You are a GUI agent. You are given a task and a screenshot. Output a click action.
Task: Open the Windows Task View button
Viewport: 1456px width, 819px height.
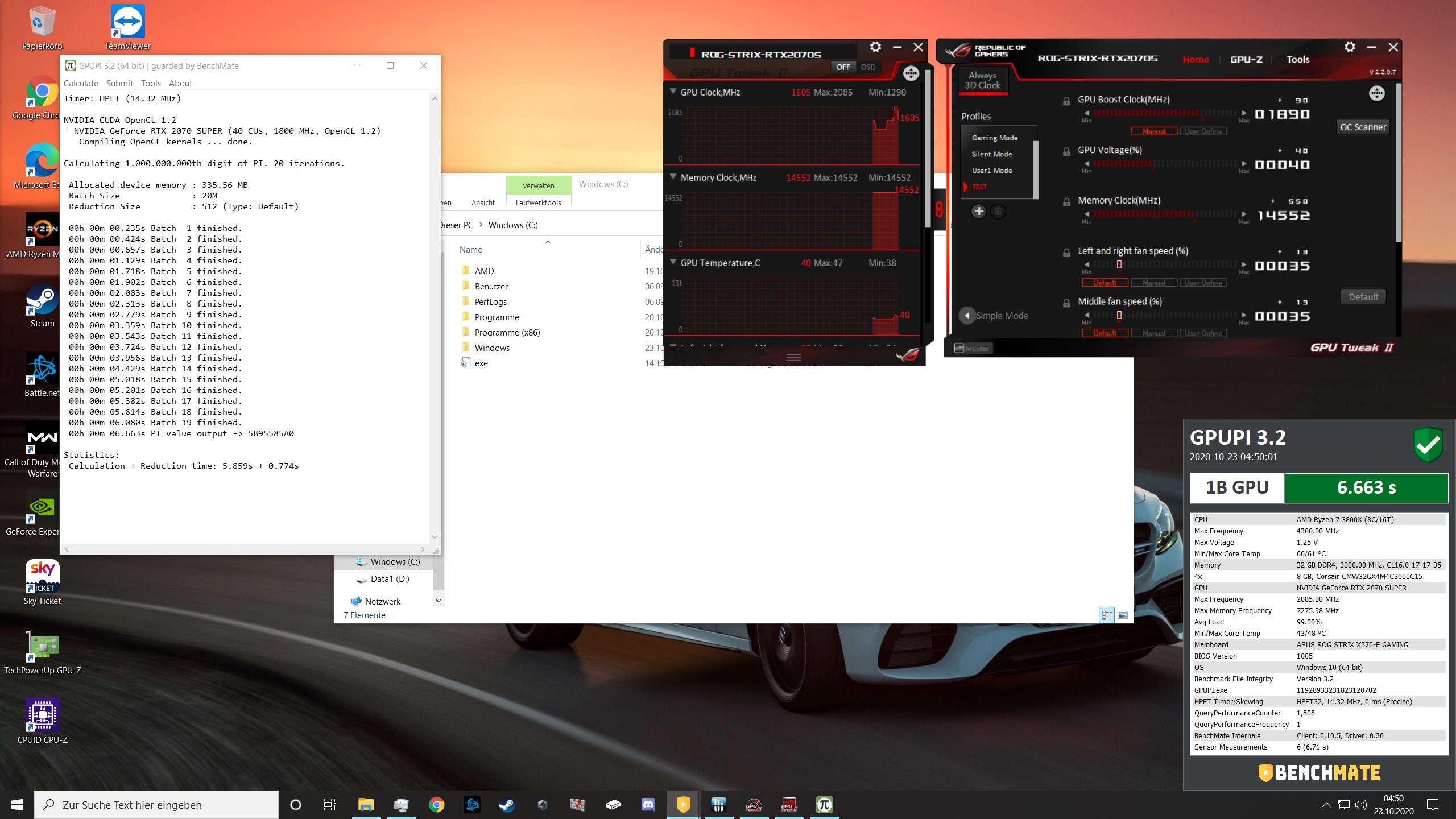click(329, 805)
